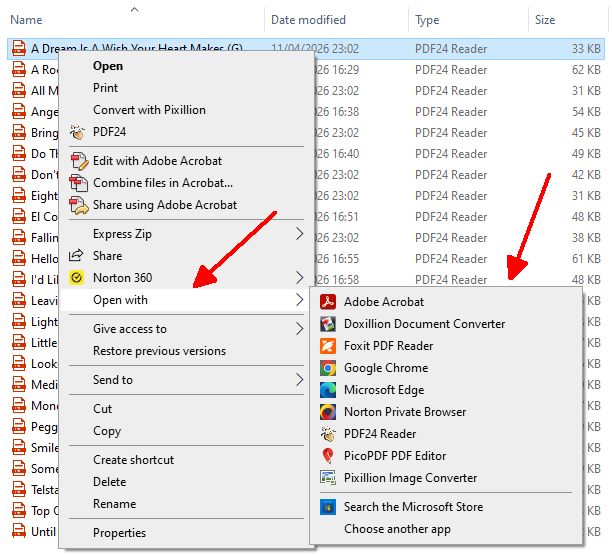Select Combine files in Acrobat
612x555 pixels.
coord(162,183)
